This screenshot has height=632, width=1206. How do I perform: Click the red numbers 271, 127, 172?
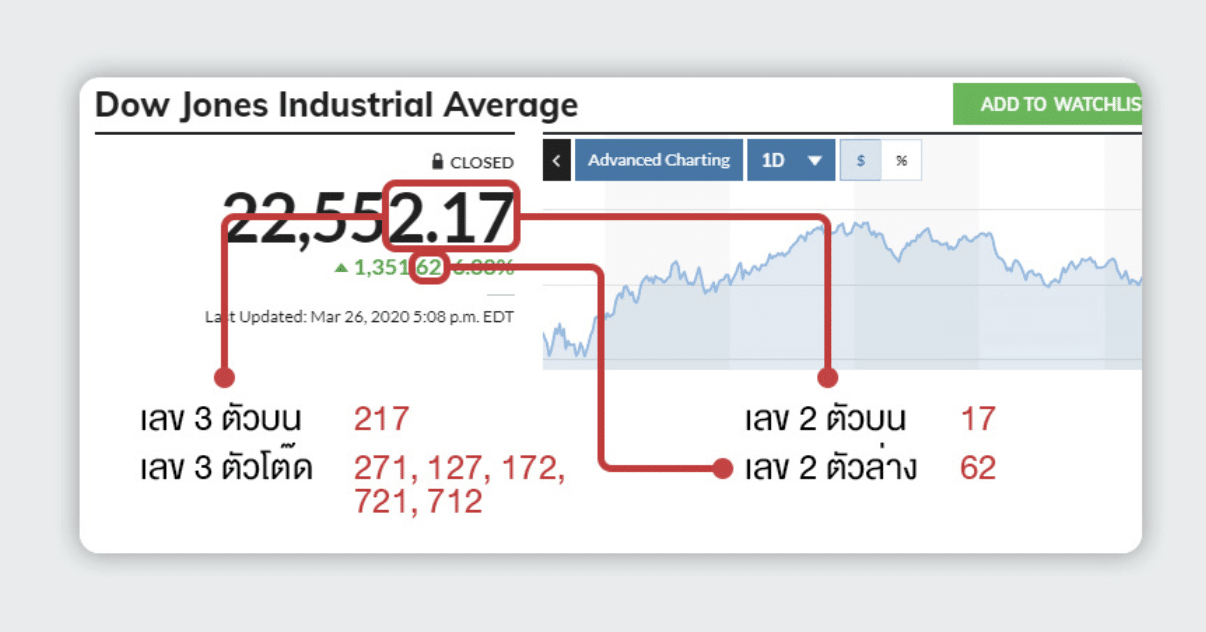459,468
